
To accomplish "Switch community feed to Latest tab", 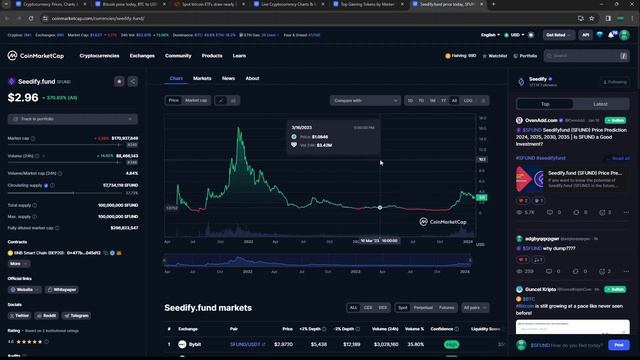I will point(600,104).
